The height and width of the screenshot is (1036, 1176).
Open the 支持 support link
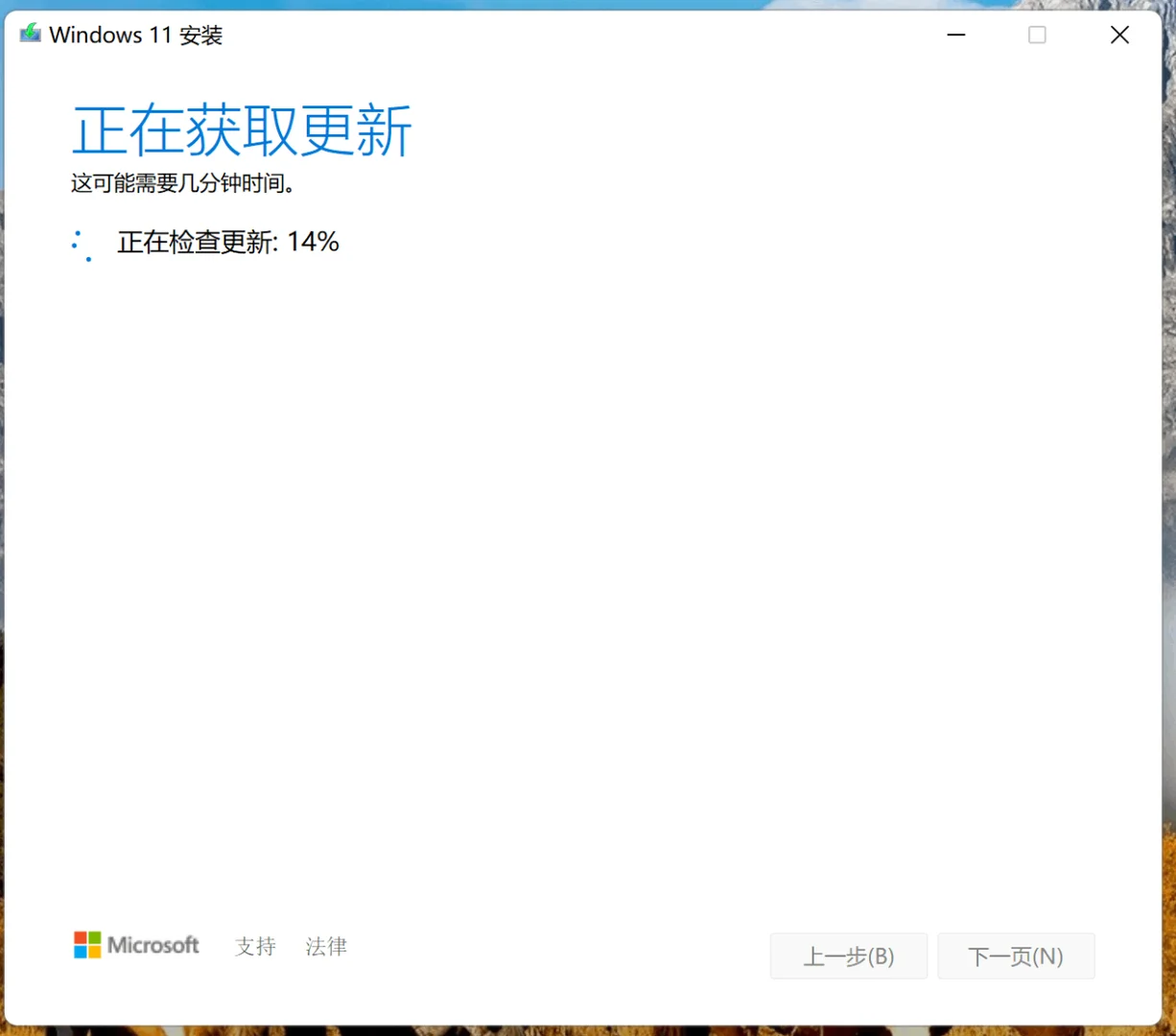pos(255,946)
